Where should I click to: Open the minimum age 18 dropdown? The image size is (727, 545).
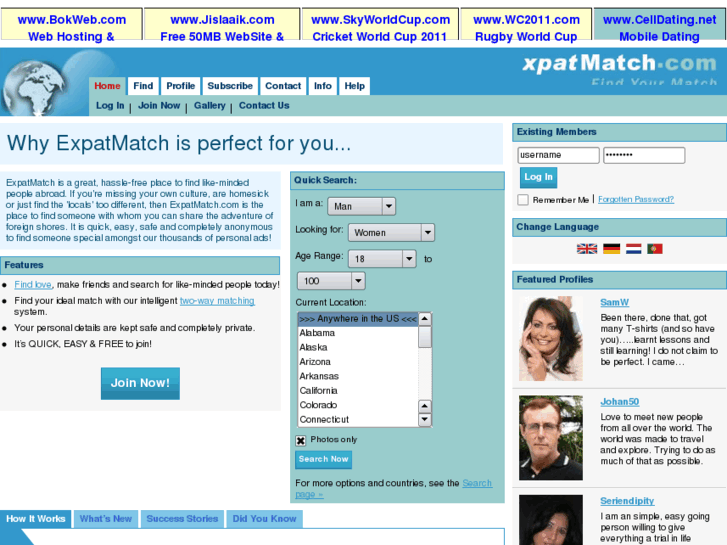(x=382, y=259)
